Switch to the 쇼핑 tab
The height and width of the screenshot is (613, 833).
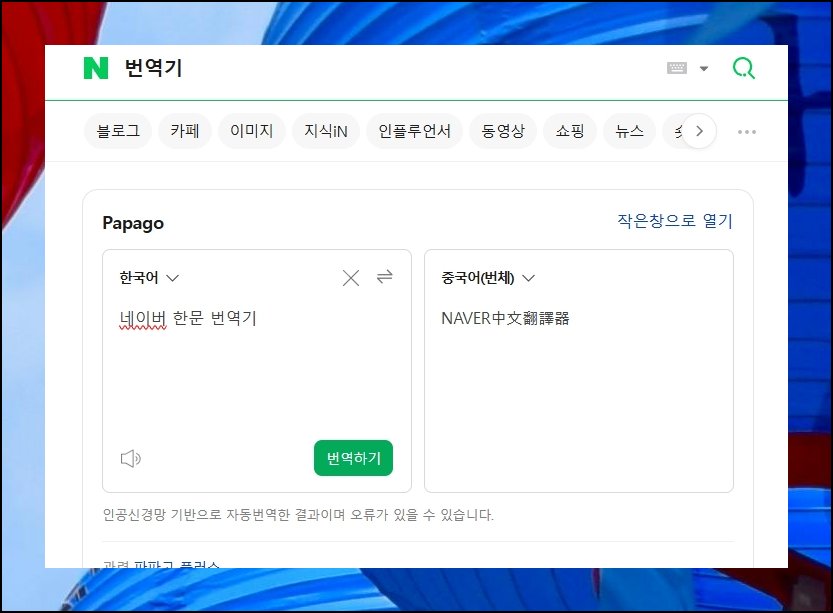point(570,131)
